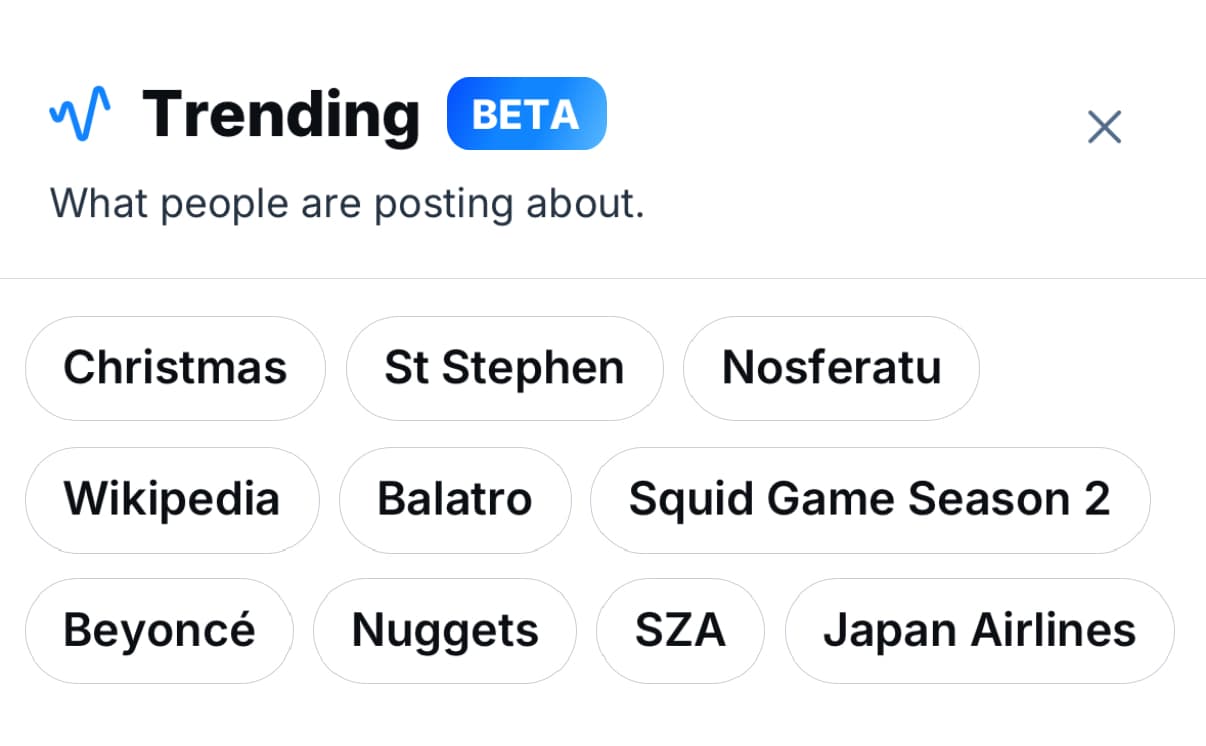Tap the shortest pill in the bottom row
The image size is (1206, 746).
[680, 630]
